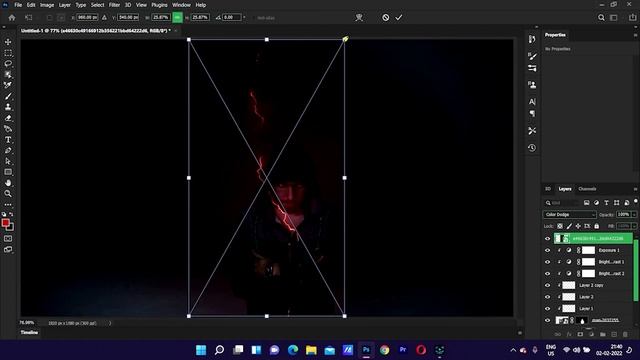Toggle visibility of the selected green layer
Screen dimensions: 640x360
click(x=547, y=238)
